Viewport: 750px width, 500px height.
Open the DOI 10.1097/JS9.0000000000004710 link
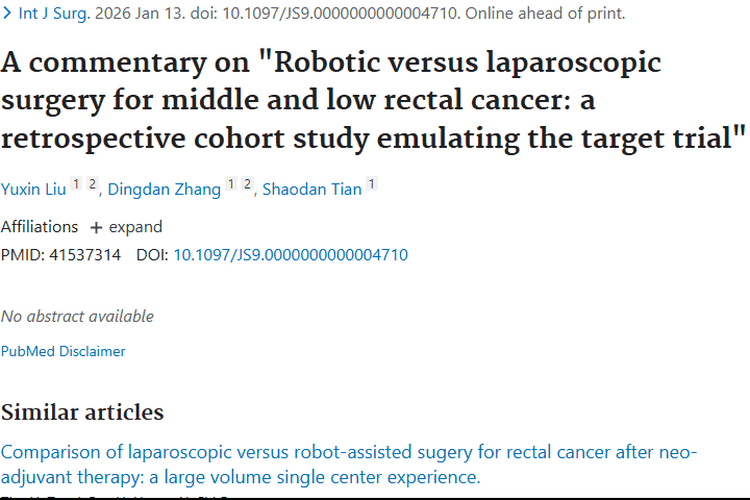(x=290, y=255)
